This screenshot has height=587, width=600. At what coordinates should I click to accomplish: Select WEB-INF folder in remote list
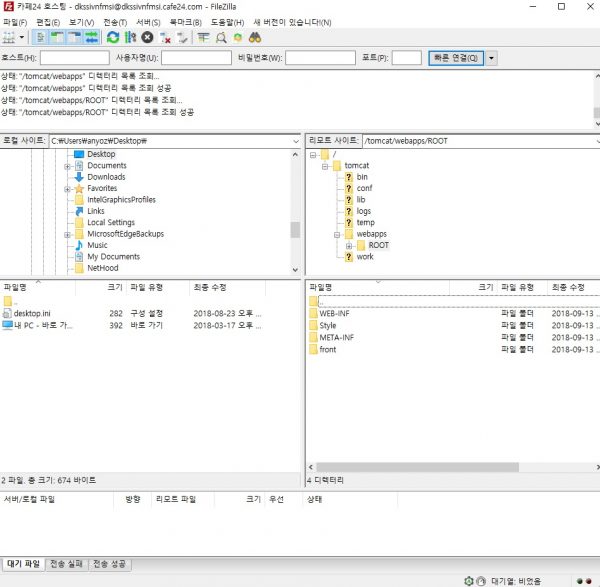[334, 313]
